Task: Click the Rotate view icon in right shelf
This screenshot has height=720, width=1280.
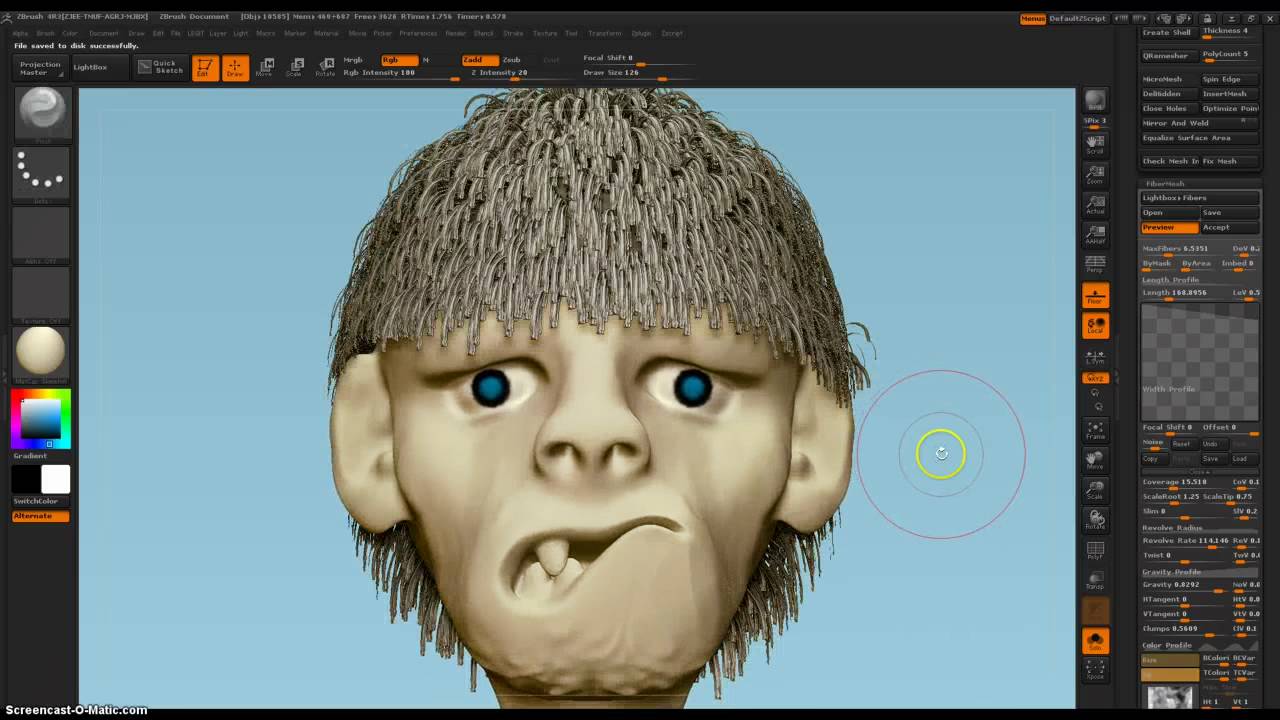Action: pos(1095,520)
